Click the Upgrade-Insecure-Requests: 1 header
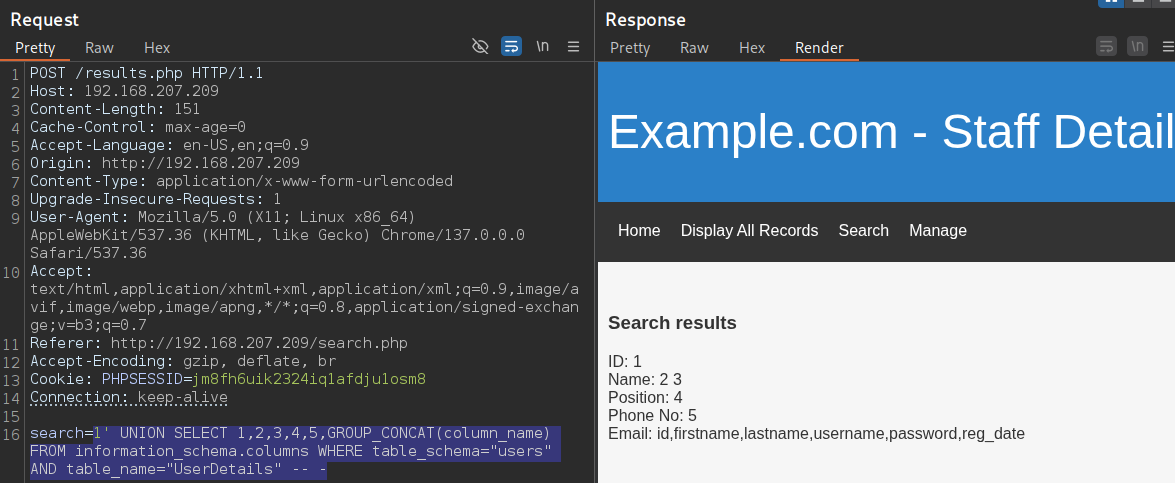Viewport: 1175px width, 483px height. (156, 199)
